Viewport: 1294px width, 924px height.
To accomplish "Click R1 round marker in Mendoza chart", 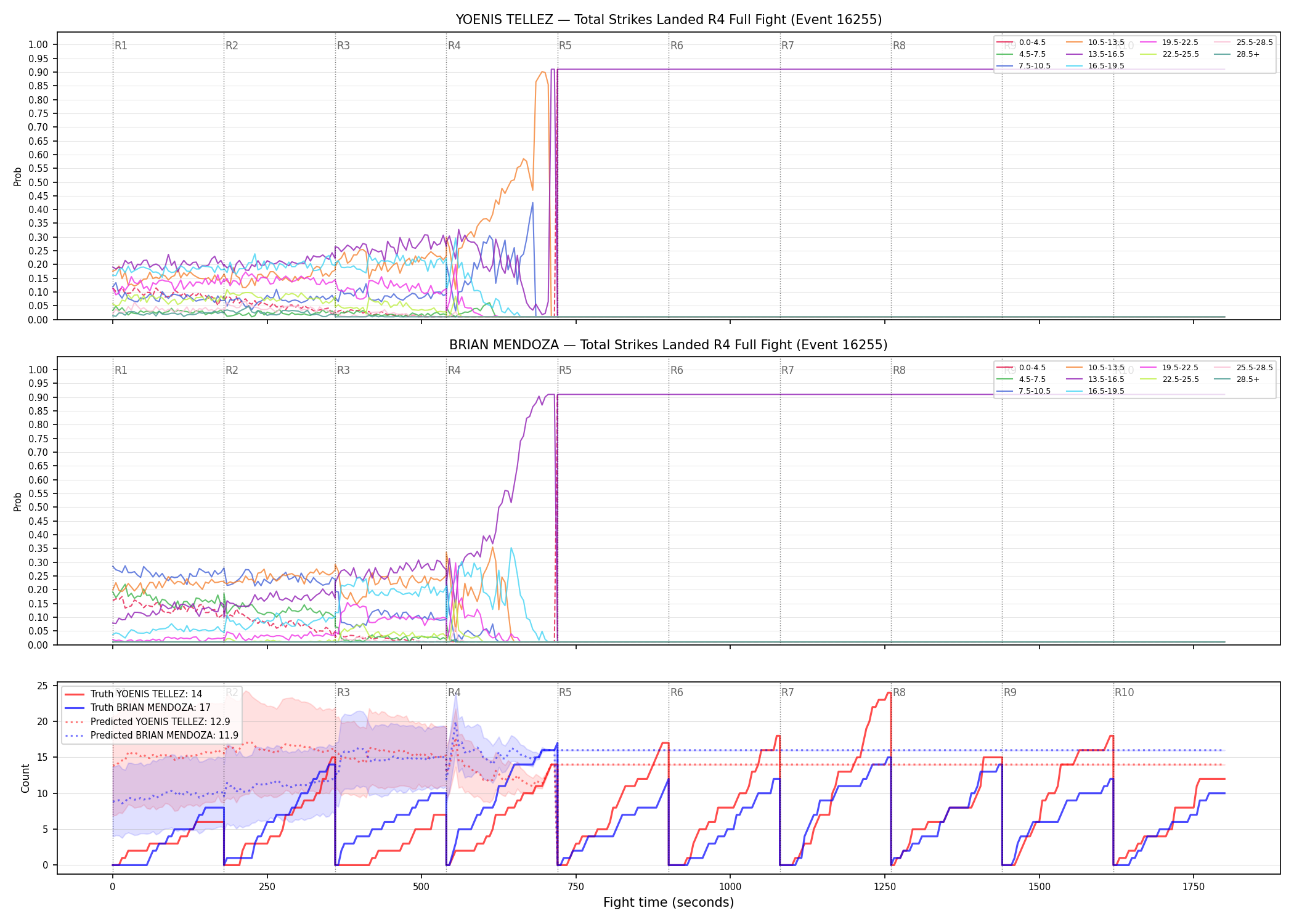I will (121, 370).
